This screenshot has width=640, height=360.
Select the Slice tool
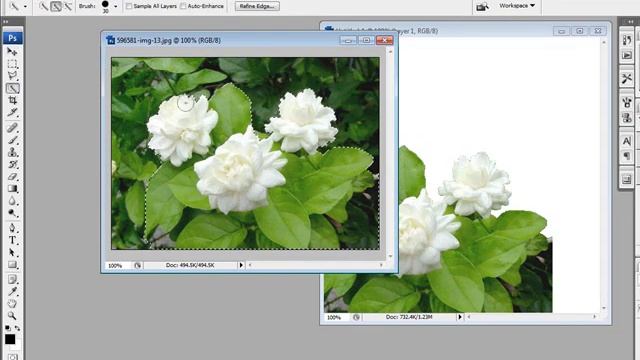[x=12, y=112]
